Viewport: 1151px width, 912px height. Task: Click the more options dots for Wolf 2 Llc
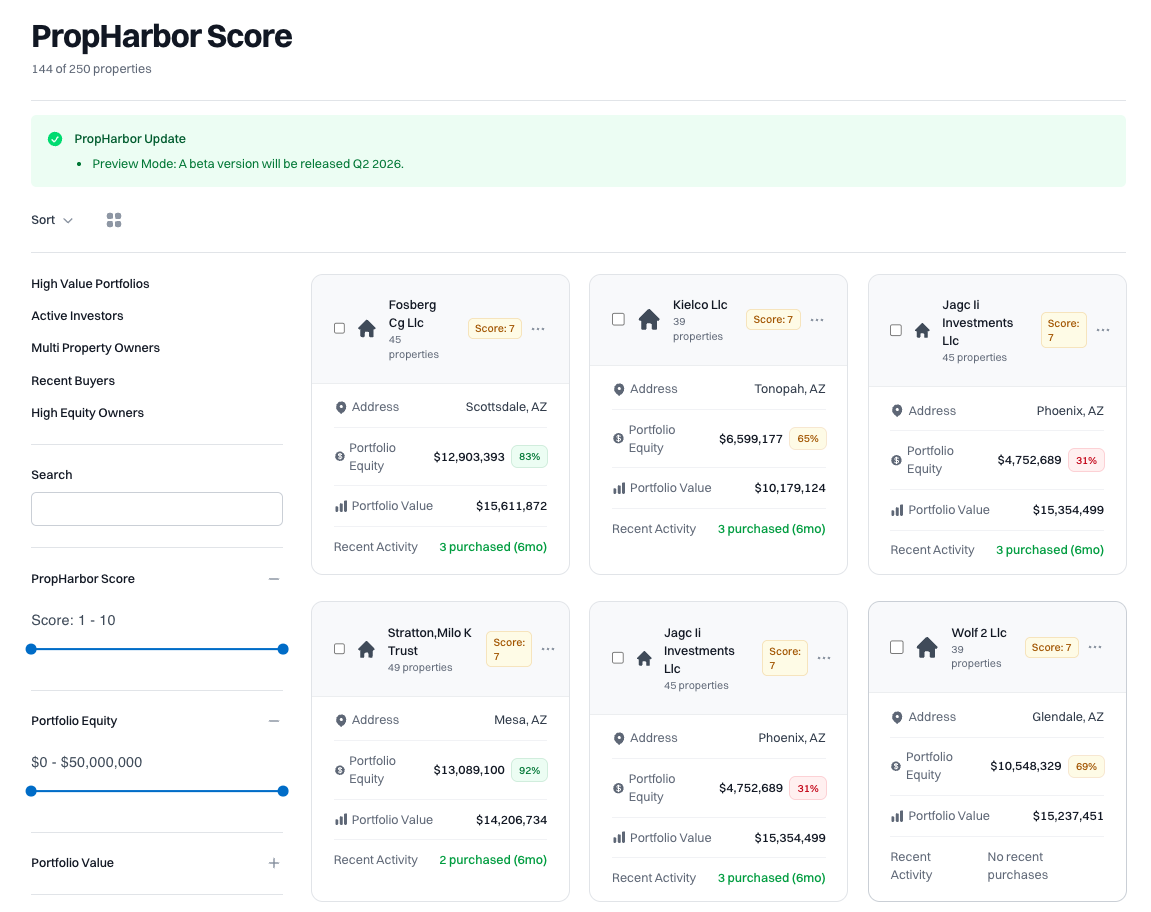pos(1095,647)
